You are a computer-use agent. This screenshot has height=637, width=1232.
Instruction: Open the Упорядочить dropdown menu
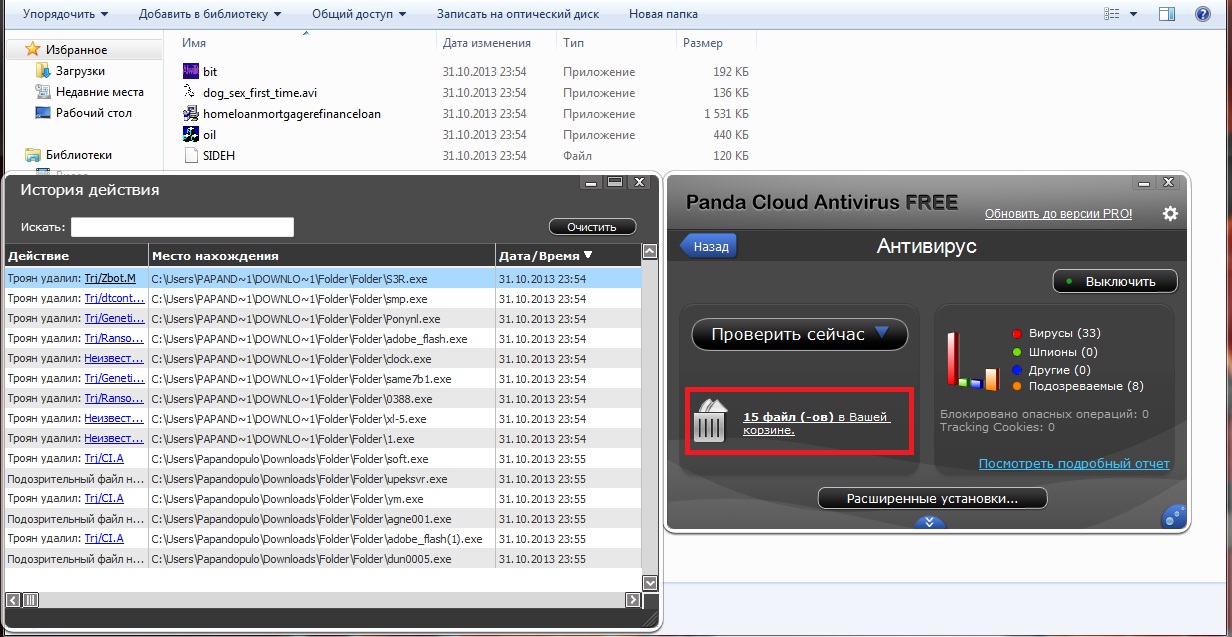point(65,14)
